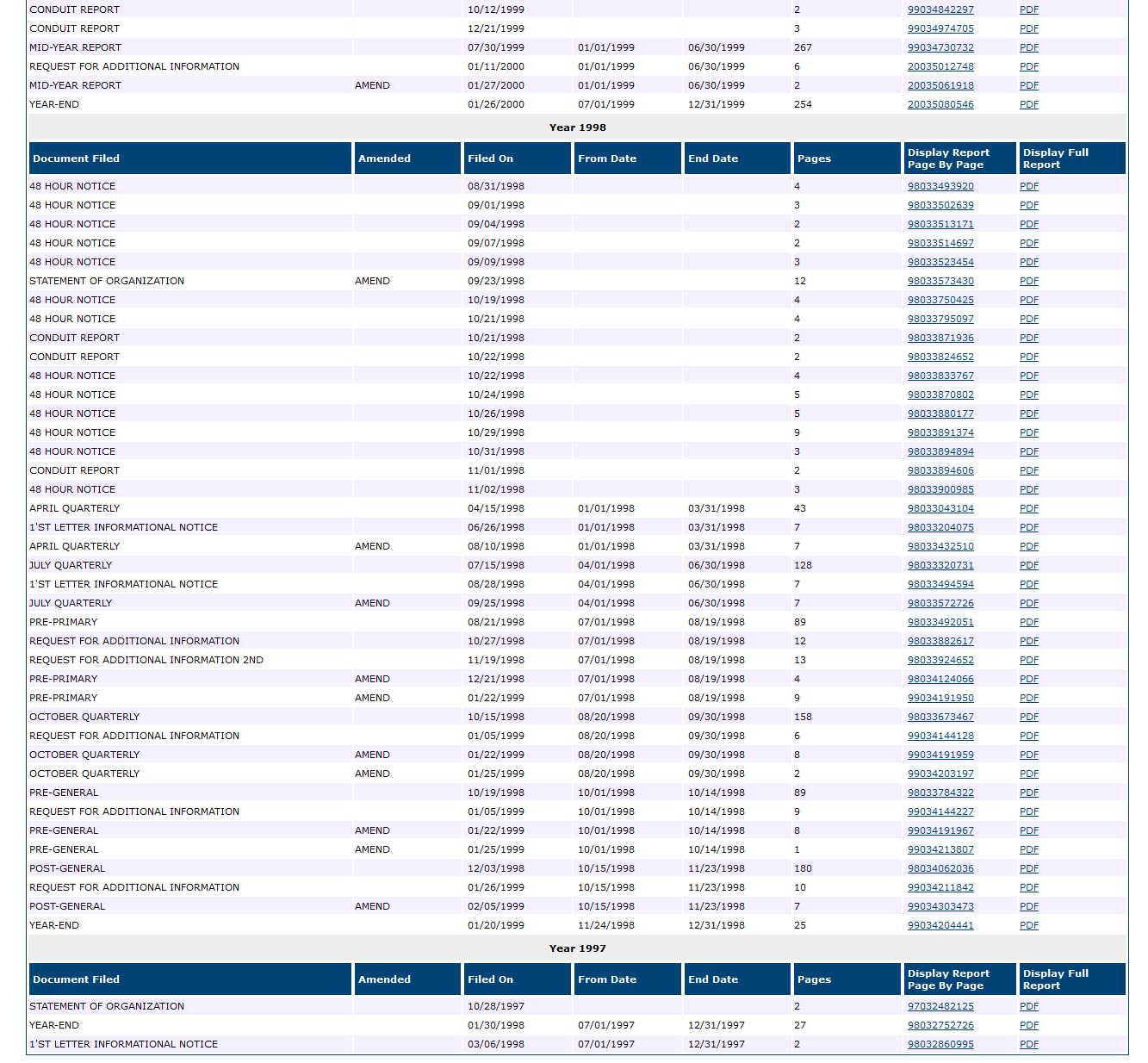Open report link 98033924652
This screenshot has height=1063, width=1148.
tap(940, 660)
